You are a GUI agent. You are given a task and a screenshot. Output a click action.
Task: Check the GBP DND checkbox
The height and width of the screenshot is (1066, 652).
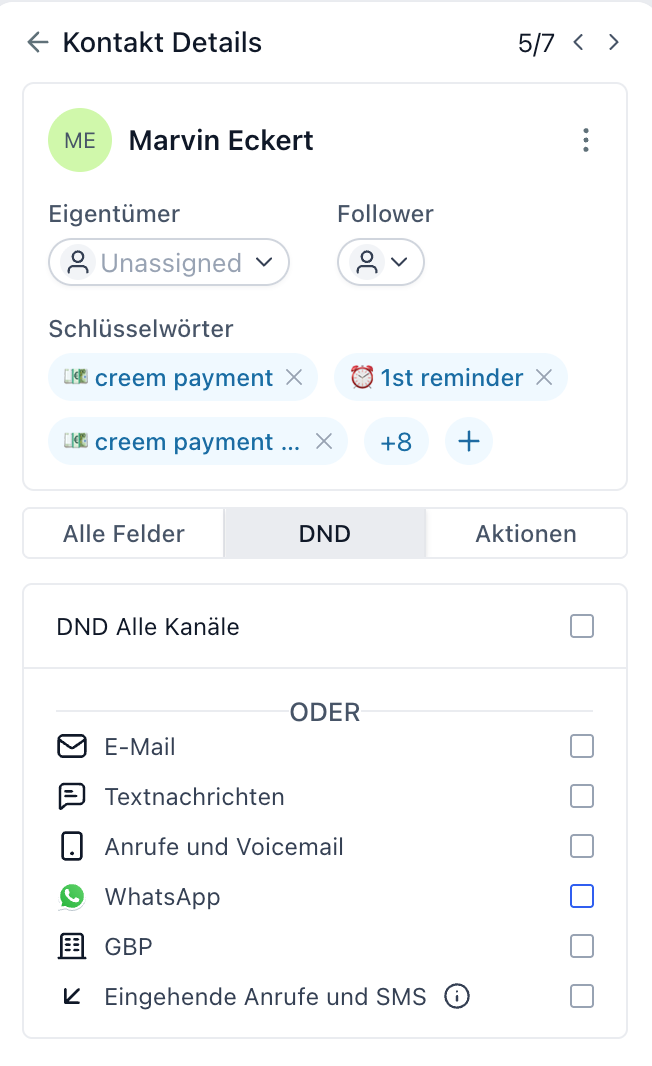[582, 946]
